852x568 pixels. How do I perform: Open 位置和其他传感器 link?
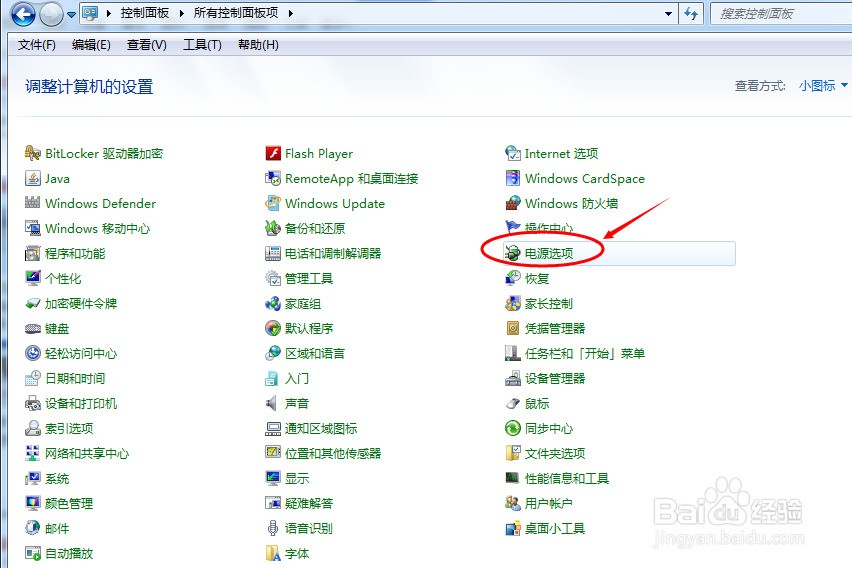pyautogui.click(x=333, y=453)
